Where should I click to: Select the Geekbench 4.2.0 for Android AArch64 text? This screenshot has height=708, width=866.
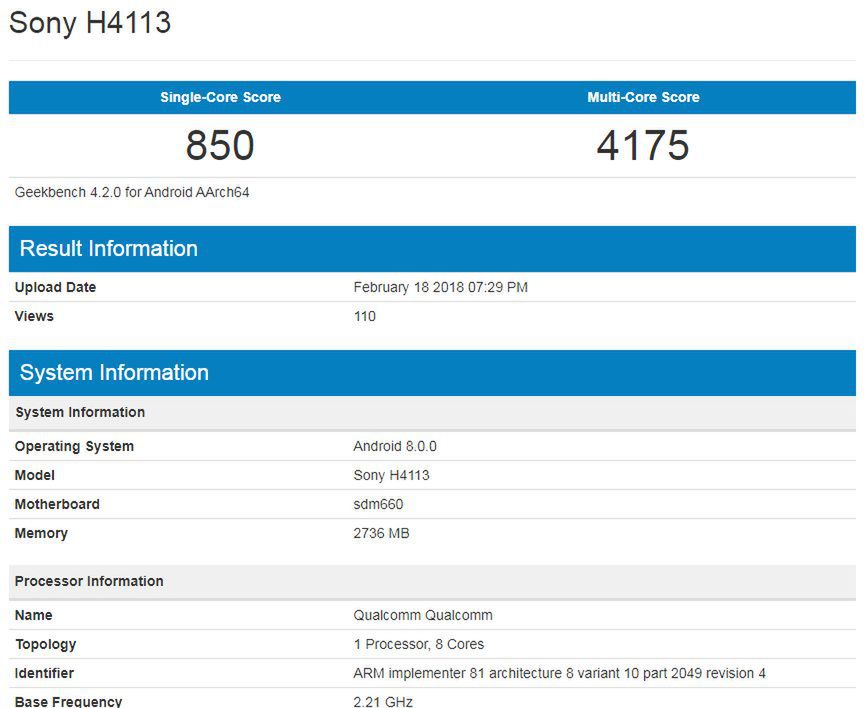[x=132, y=192]
